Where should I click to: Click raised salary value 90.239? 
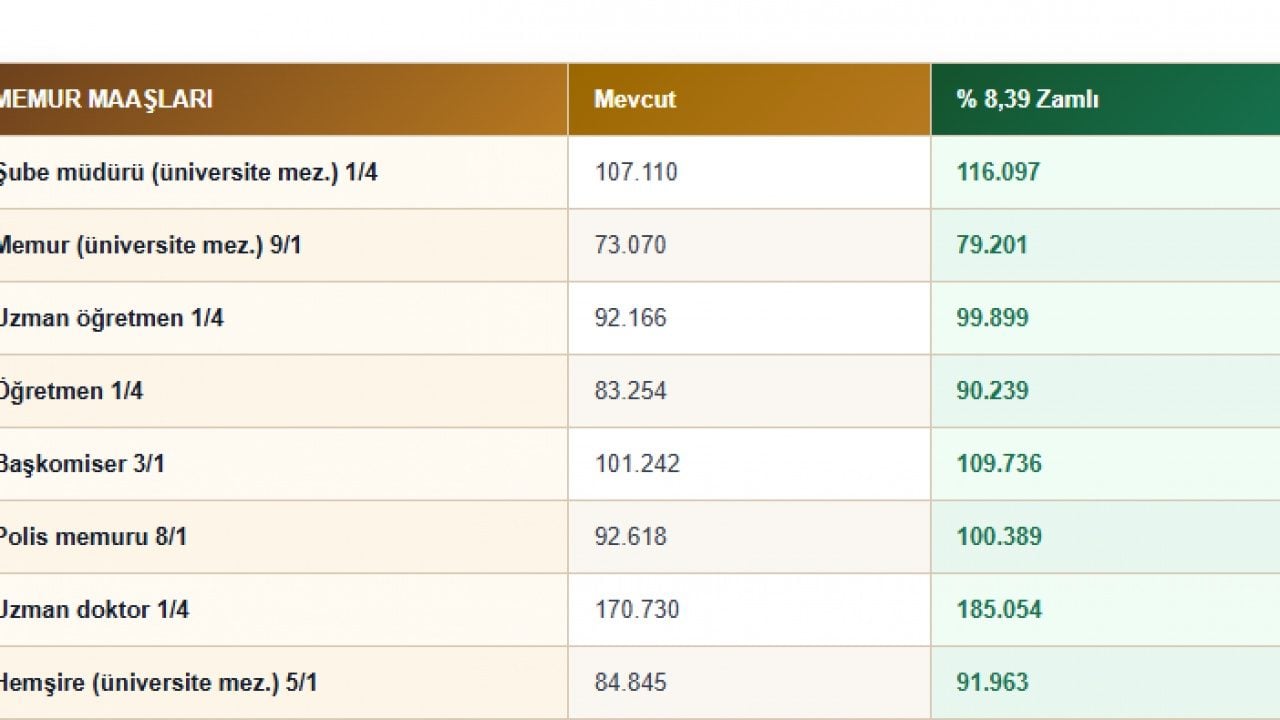pos(992,391)
